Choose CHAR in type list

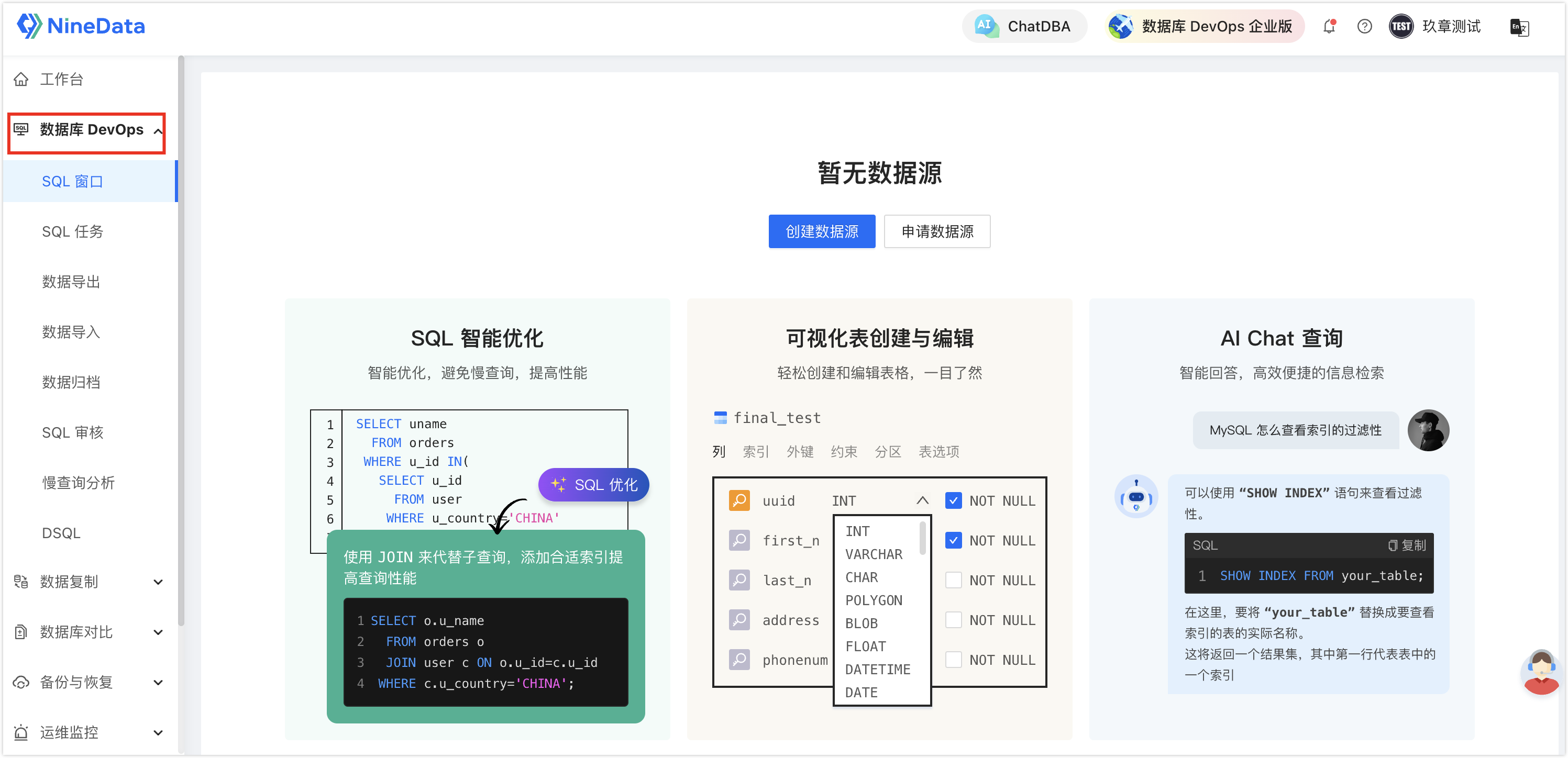point(862,577)
